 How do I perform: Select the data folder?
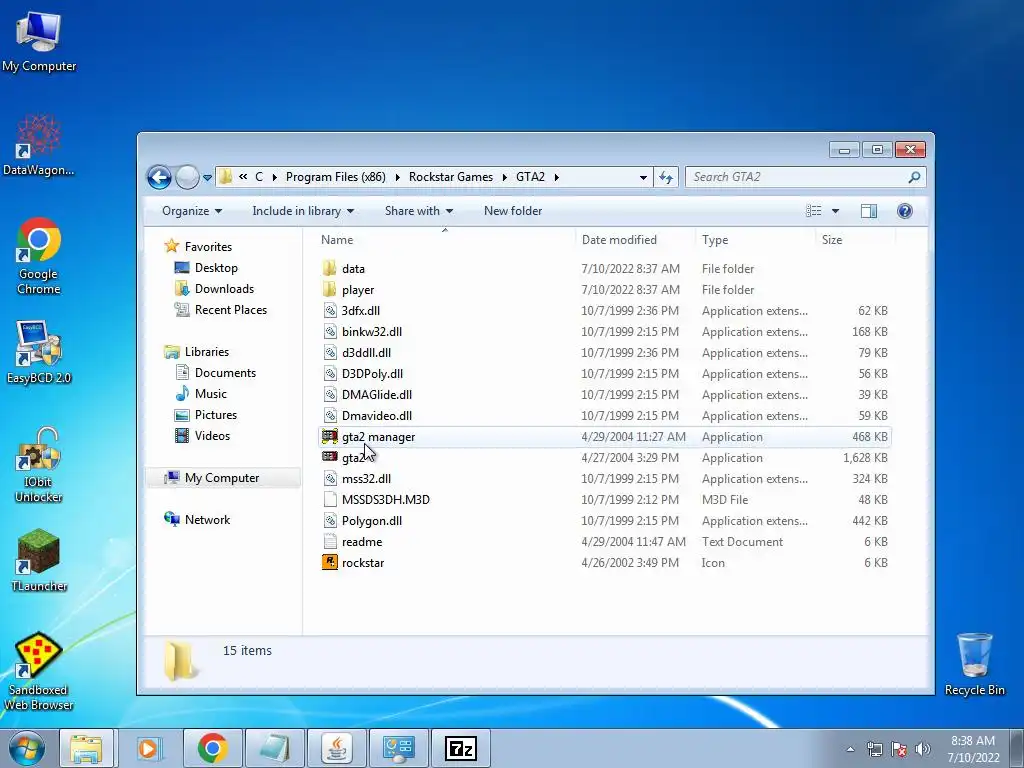[x=353, y=268]
